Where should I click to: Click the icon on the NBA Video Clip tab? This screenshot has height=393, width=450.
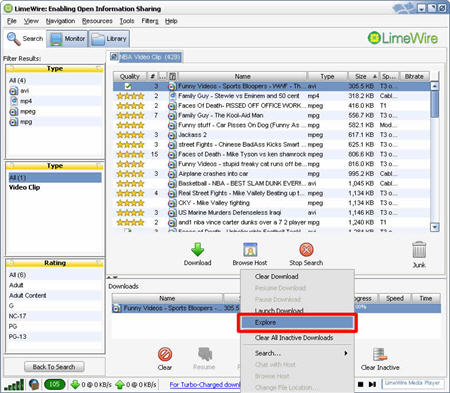click(x=114, y=57)
